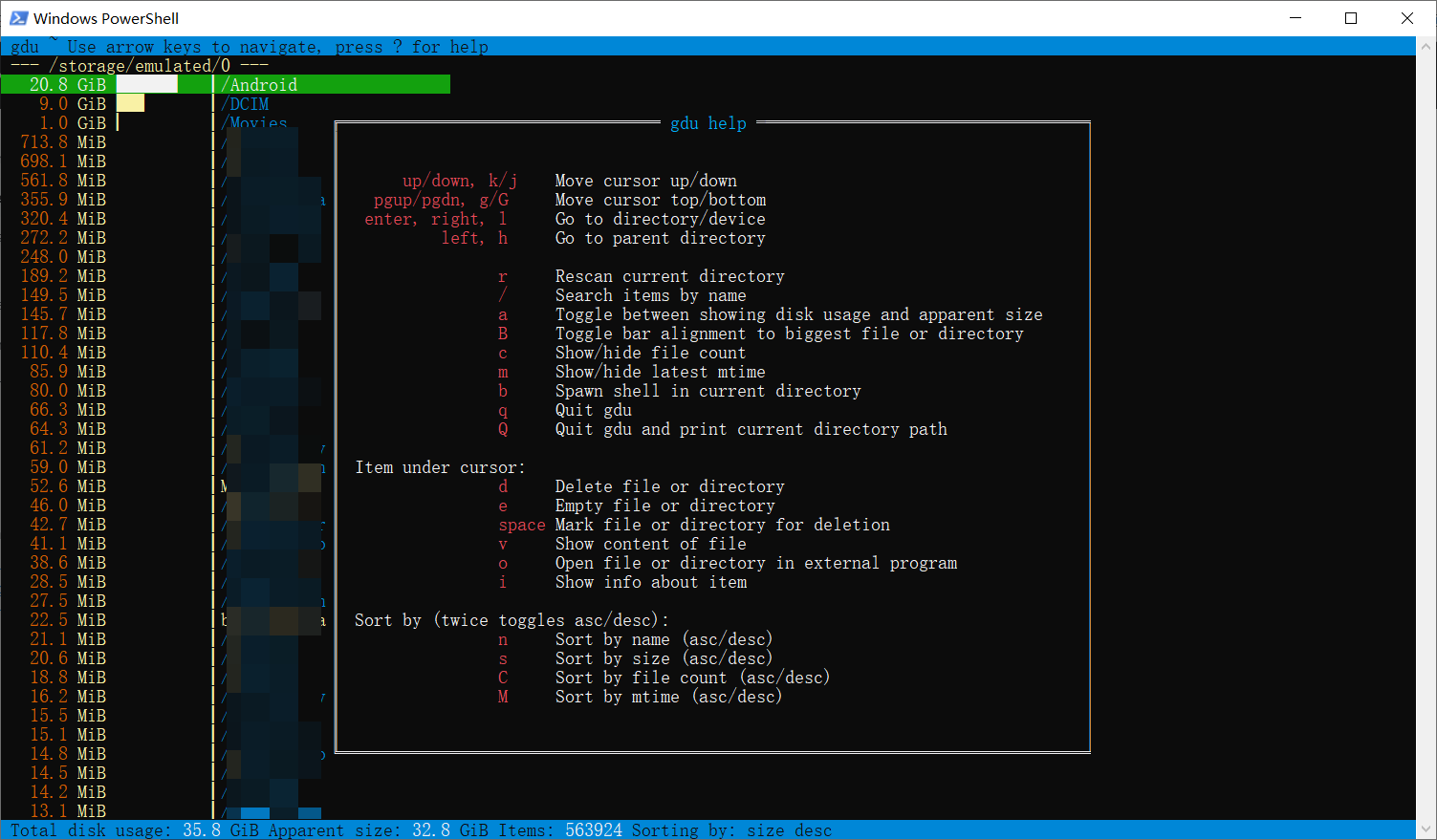Click 'Sort by file count (asc/desc)' entry
The image size is (1437, 840).
693,678
